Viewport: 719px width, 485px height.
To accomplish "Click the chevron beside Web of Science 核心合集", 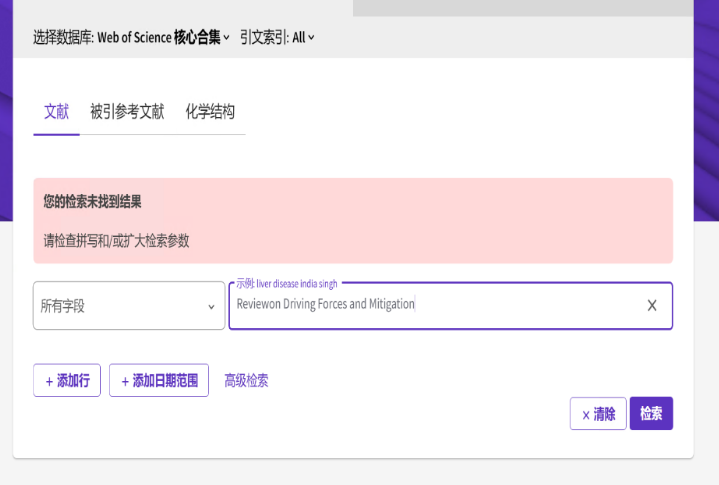I will pos(226,38).
